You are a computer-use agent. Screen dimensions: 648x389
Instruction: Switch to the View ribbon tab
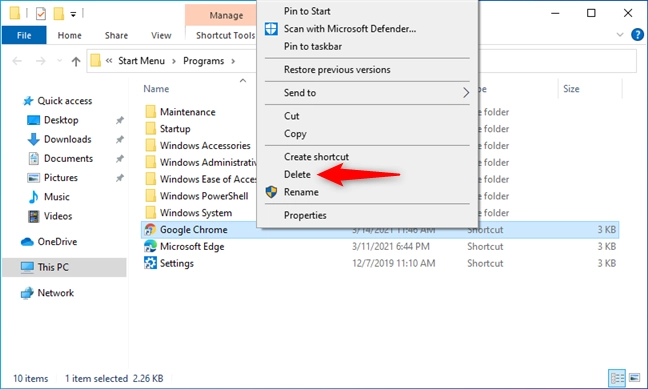pyautogui.click(x=161, y=36)
